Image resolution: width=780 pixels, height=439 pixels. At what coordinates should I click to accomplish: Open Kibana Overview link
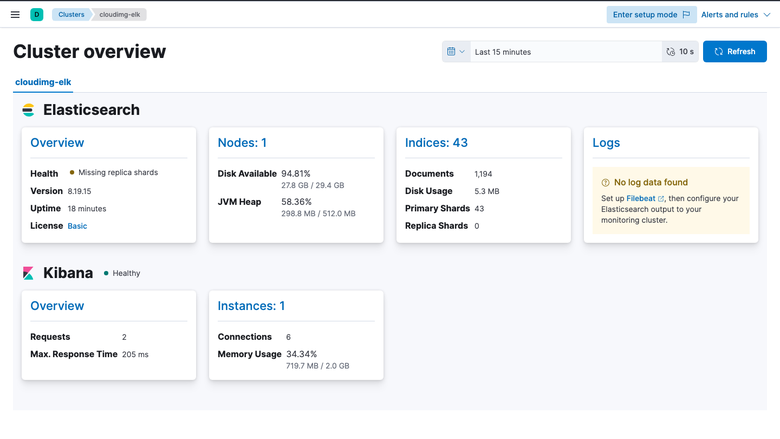point(57,306)
